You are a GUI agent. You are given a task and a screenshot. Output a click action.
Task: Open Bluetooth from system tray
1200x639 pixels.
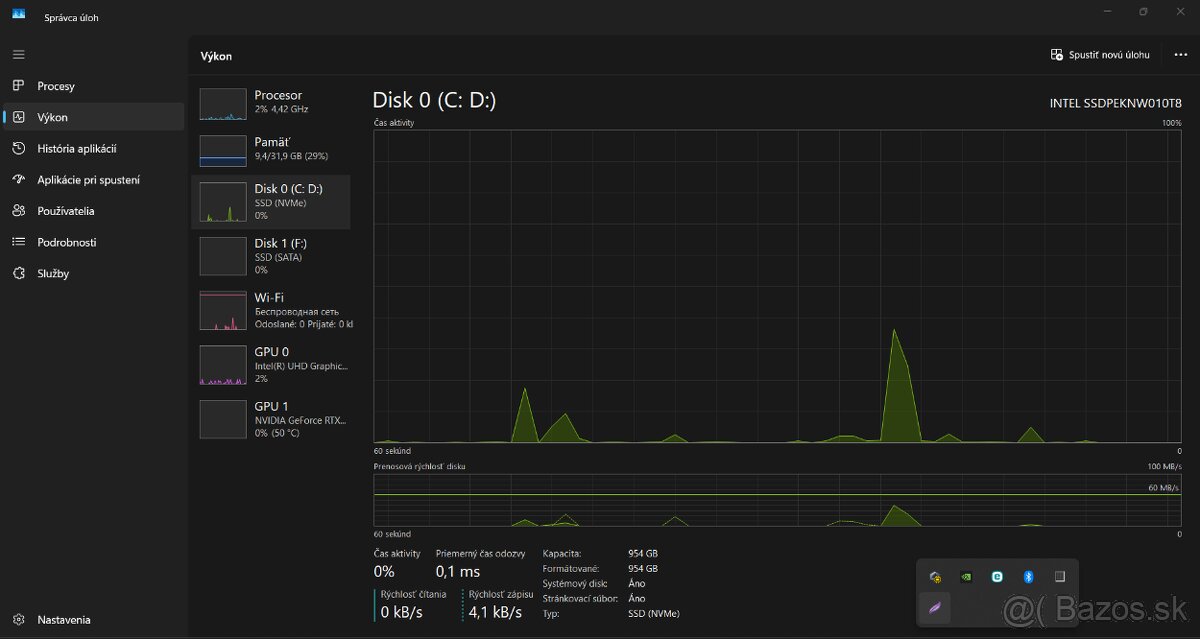click(x=1028, y=577)
